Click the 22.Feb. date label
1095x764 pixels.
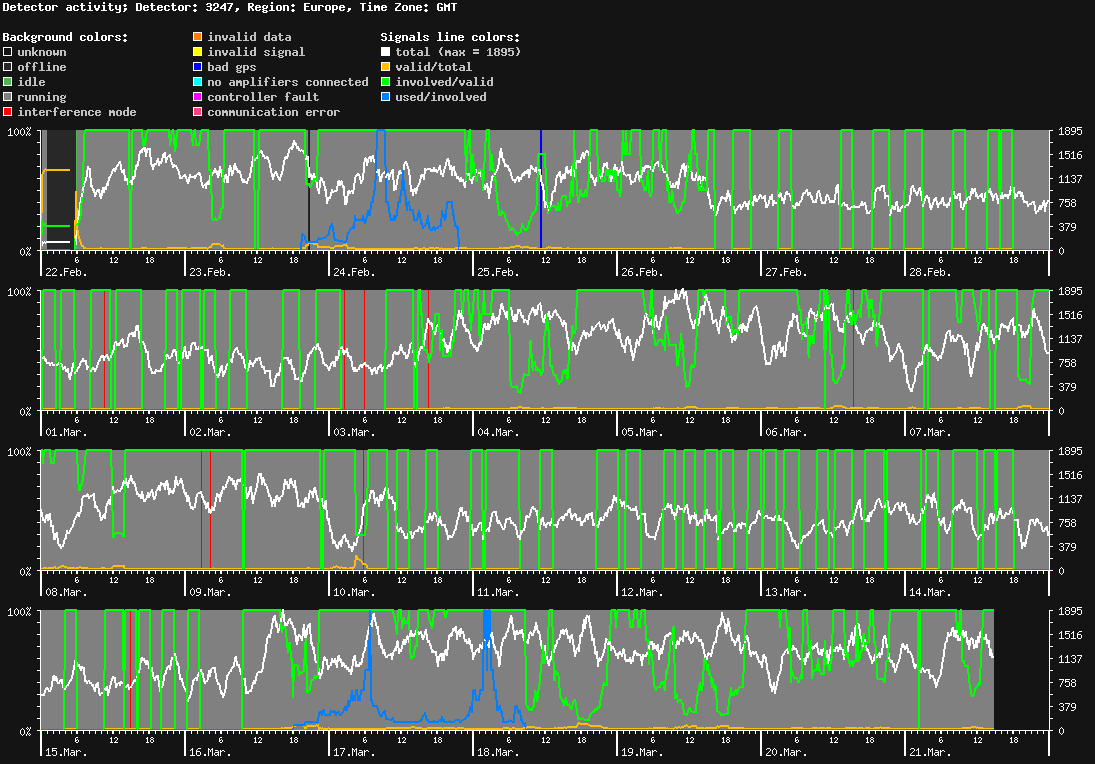[64, 272]
